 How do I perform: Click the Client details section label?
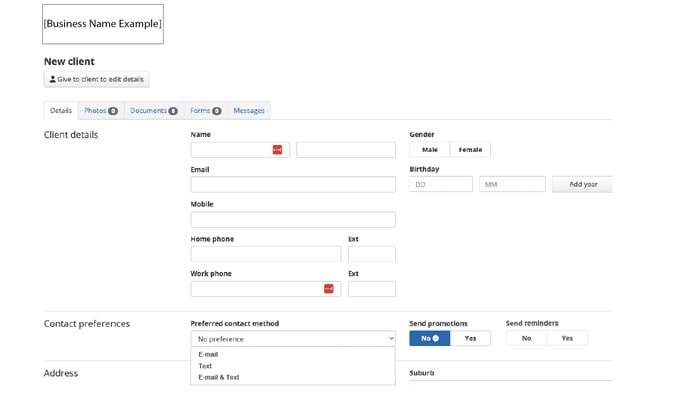point(71,135)
